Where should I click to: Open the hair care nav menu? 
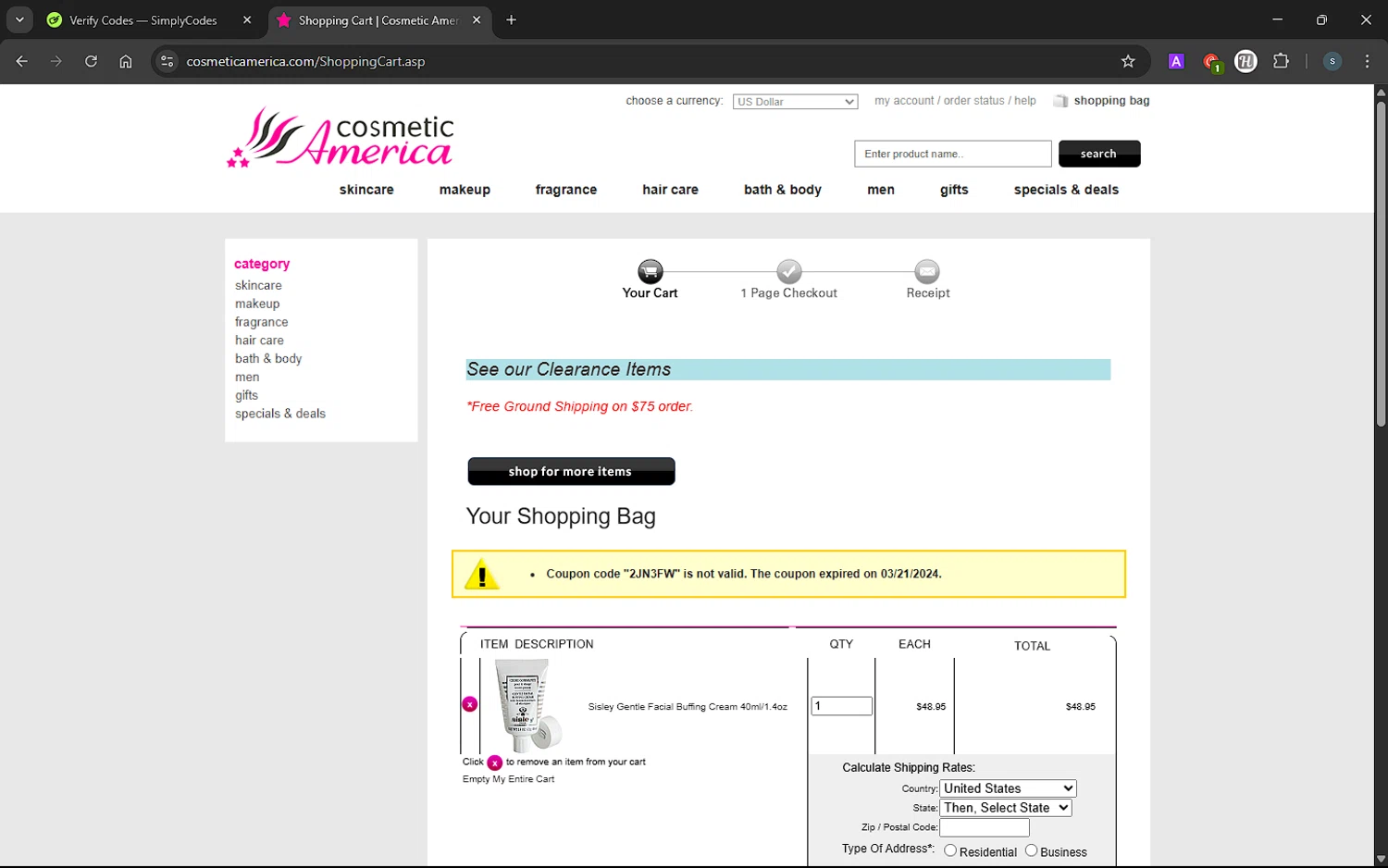point(671,190)
